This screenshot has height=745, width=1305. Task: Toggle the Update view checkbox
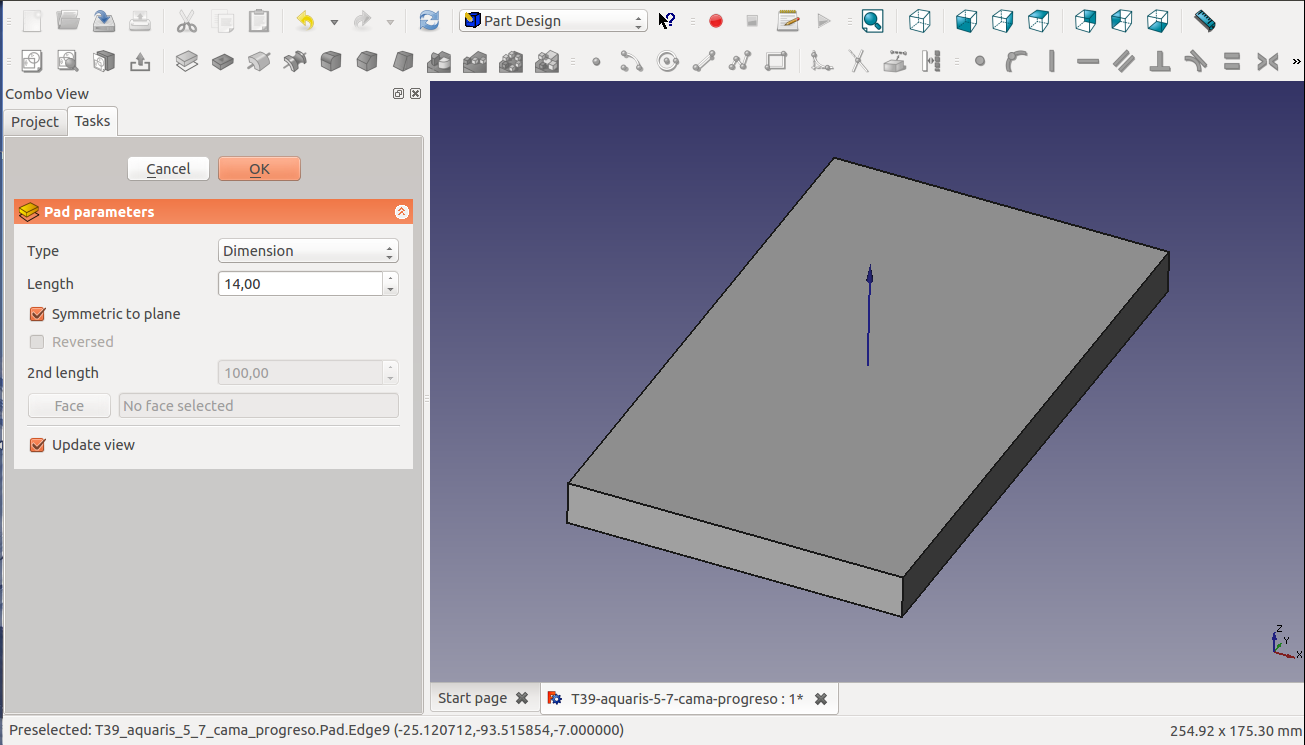pos(38,445)
